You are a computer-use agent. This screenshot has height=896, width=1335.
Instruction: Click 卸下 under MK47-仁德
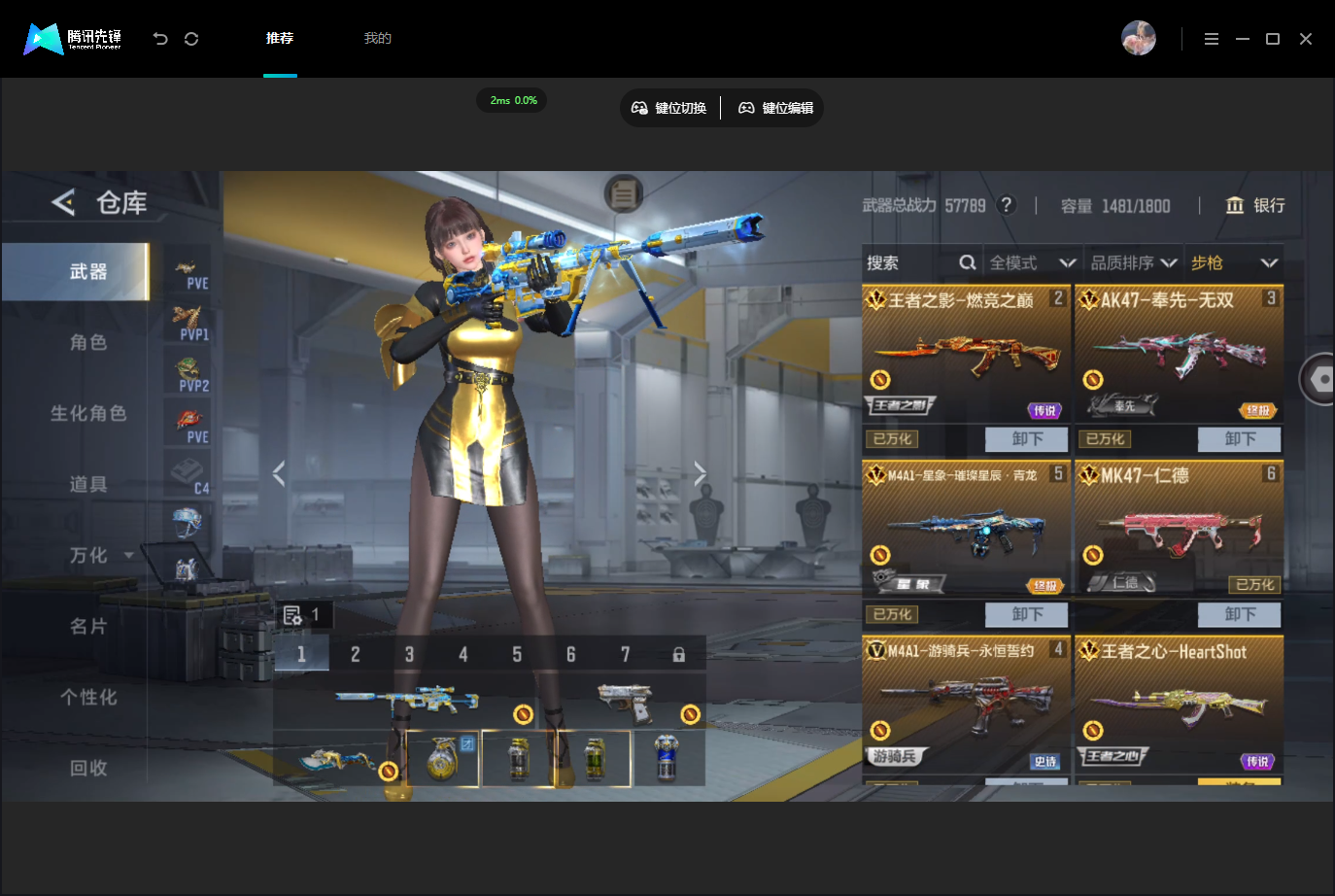coord(1239,614)
